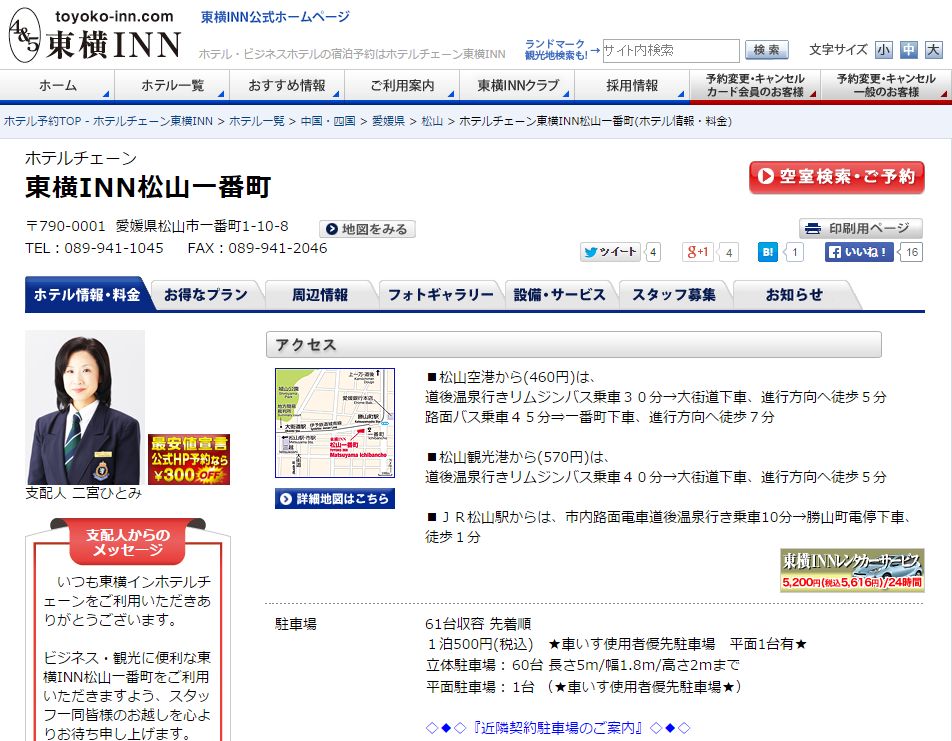Image resolution: width=952 pixels, height=741 pixels.
Task: Click the 東横INN公式ホームページ link
Action: coord(275,17)
